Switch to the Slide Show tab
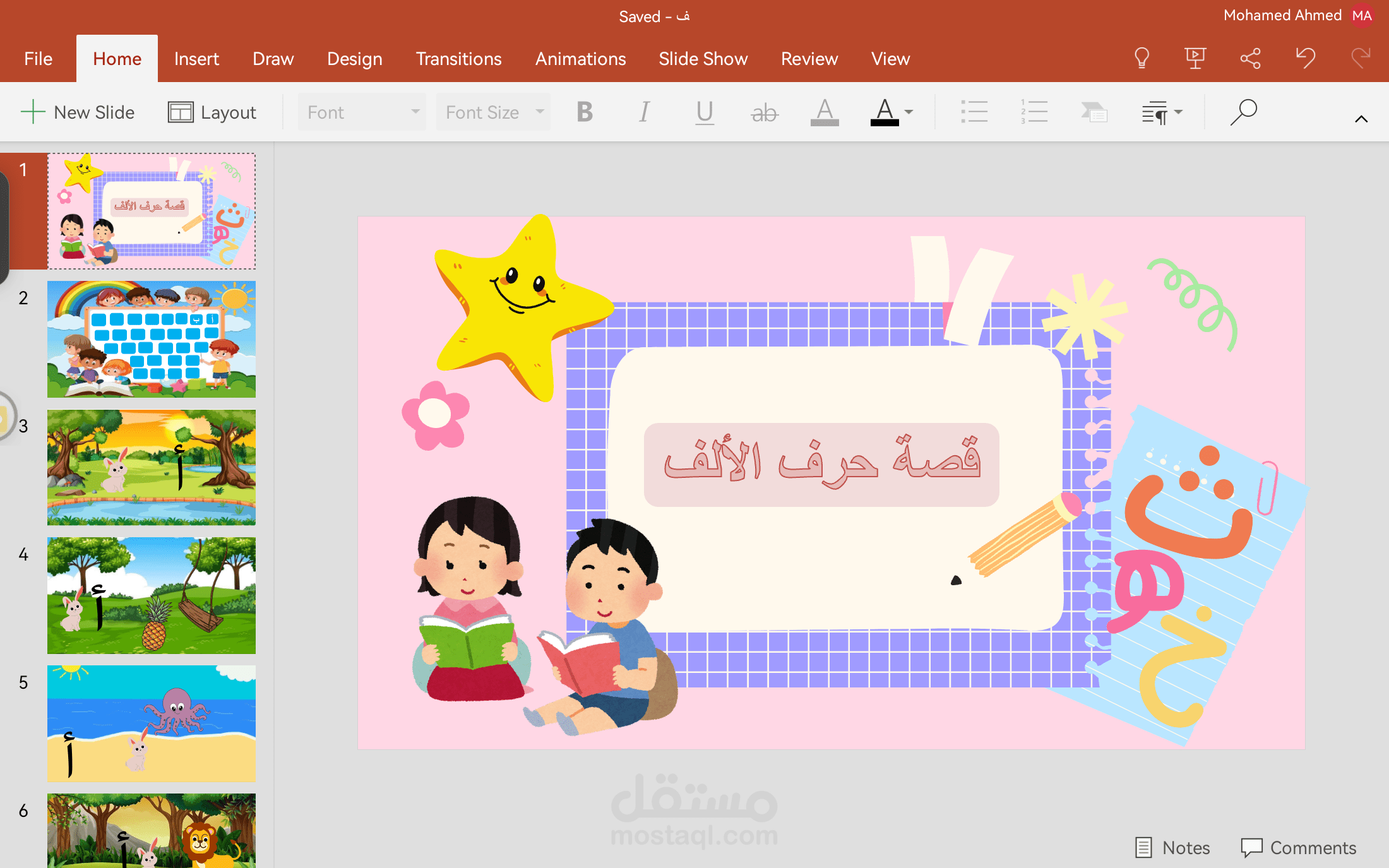This screenshot has width=1389, height=868. [703, 59]
